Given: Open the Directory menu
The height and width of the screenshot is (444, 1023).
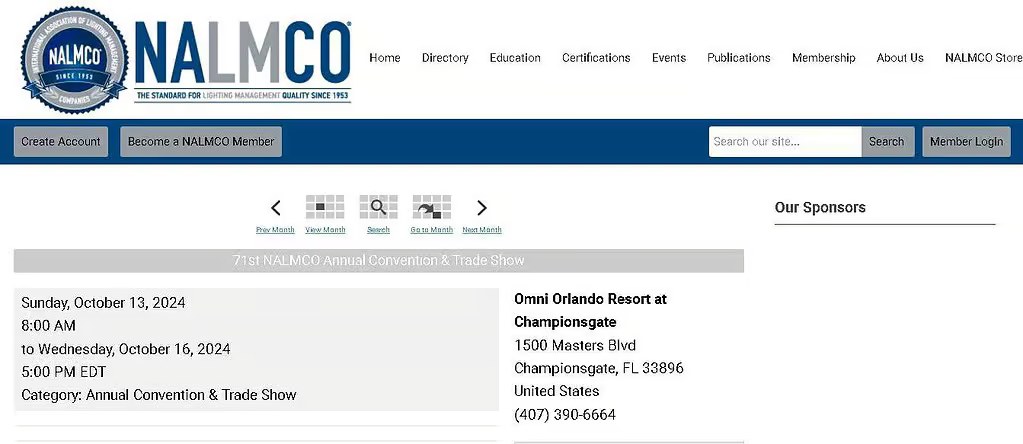Looking at the screenshot, I should click(x=445, y=57).
